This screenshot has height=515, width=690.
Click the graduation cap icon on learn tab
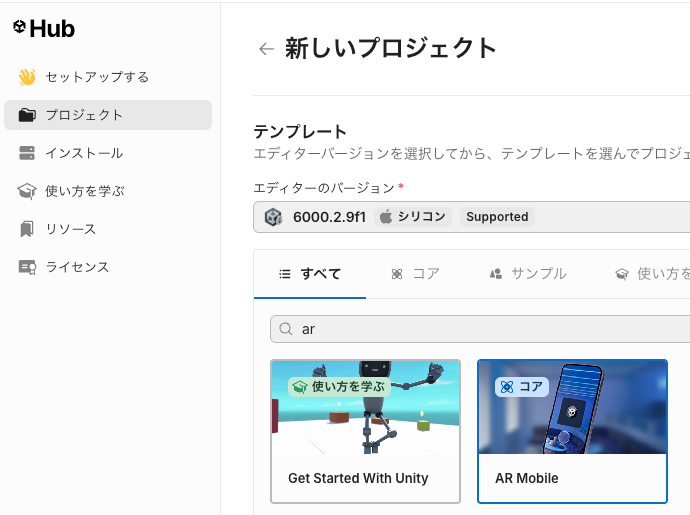(x=622, y=274)
